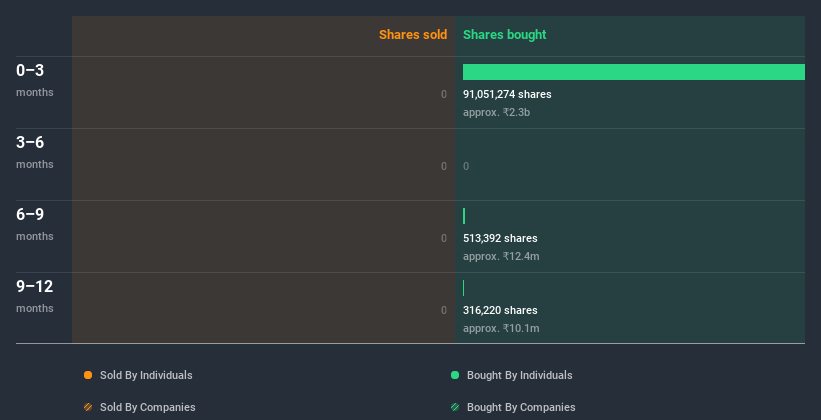Select the Bought By Individuals legend label
Image resolution: width=821 pixels, height=420 pixels.
pos(519,375)
